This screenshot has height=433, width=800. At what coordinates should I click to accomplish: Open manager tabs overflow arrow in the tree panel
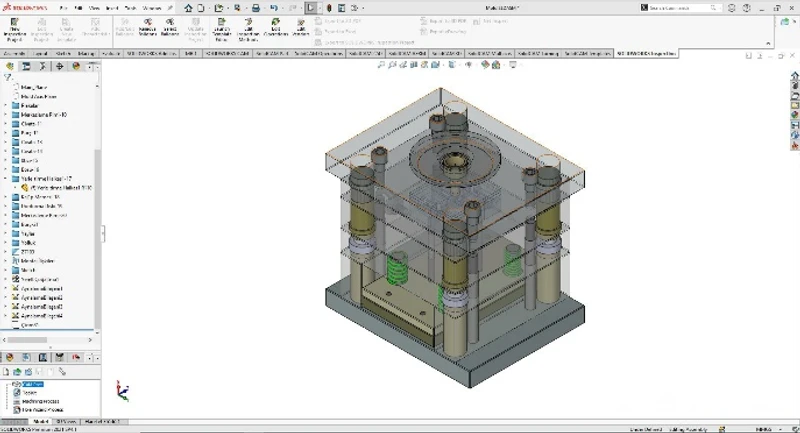[97, 66]
